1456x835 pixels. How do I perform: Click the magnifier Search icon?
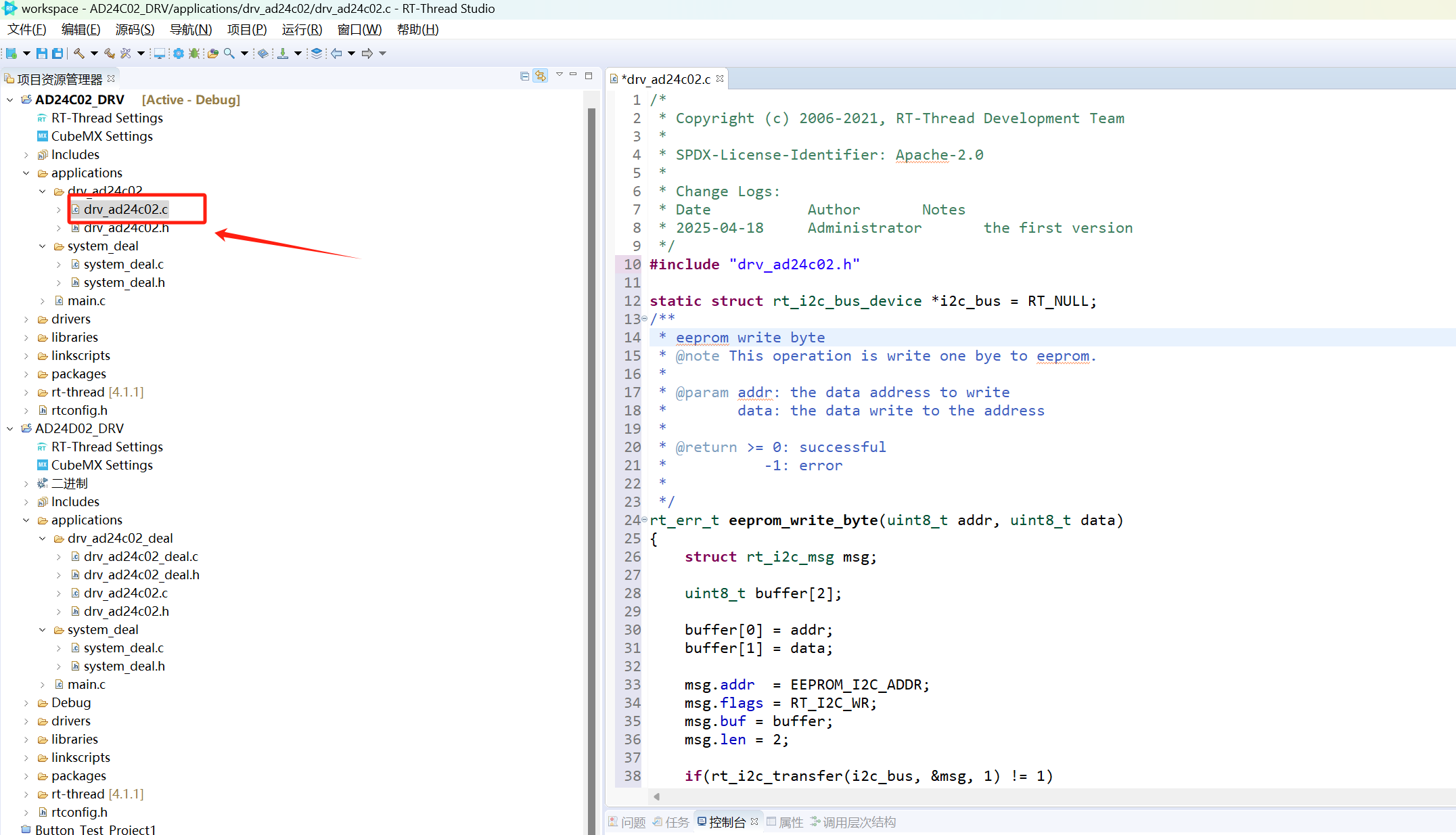coord(229,53)
